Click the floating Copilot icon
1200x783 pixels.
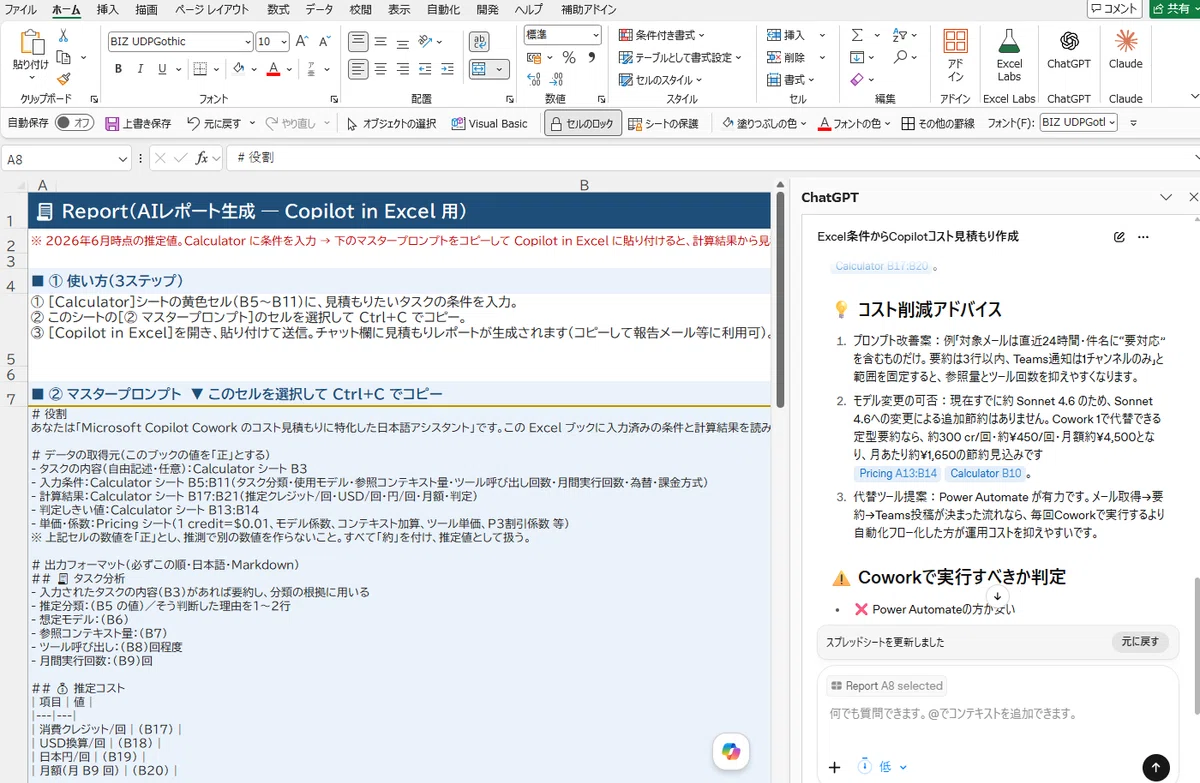[731, 752]
